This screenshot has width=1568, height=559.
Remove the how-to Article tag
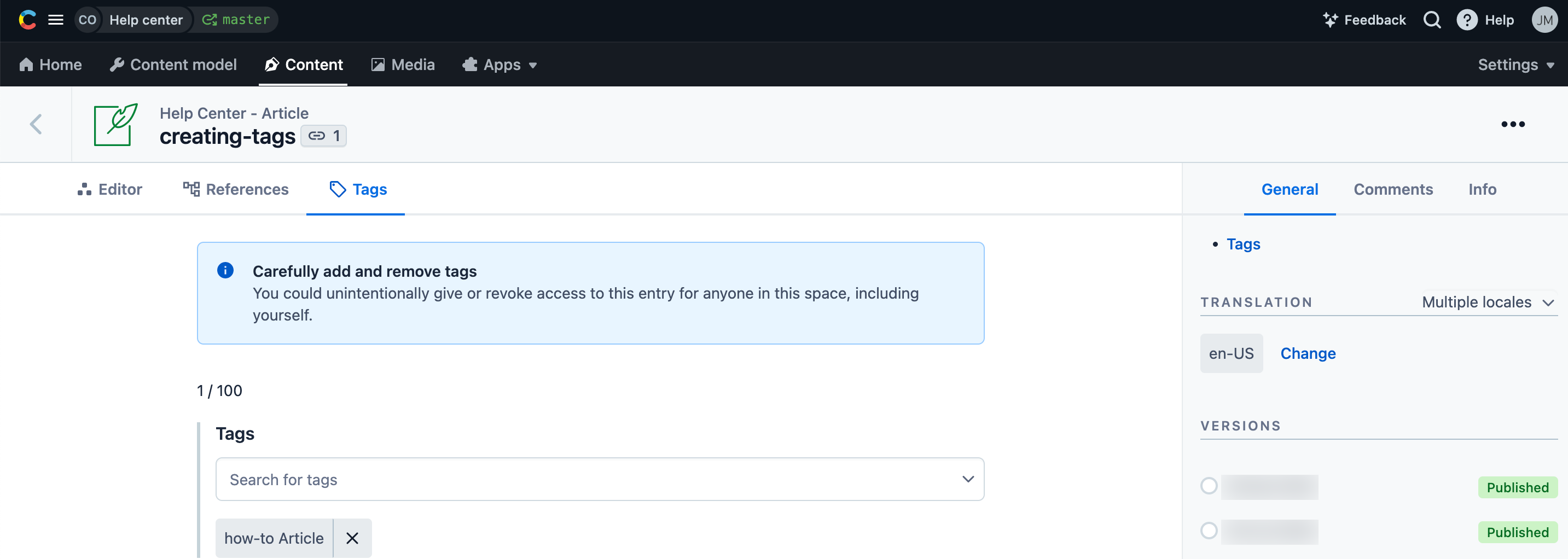[x=352, y=538]
